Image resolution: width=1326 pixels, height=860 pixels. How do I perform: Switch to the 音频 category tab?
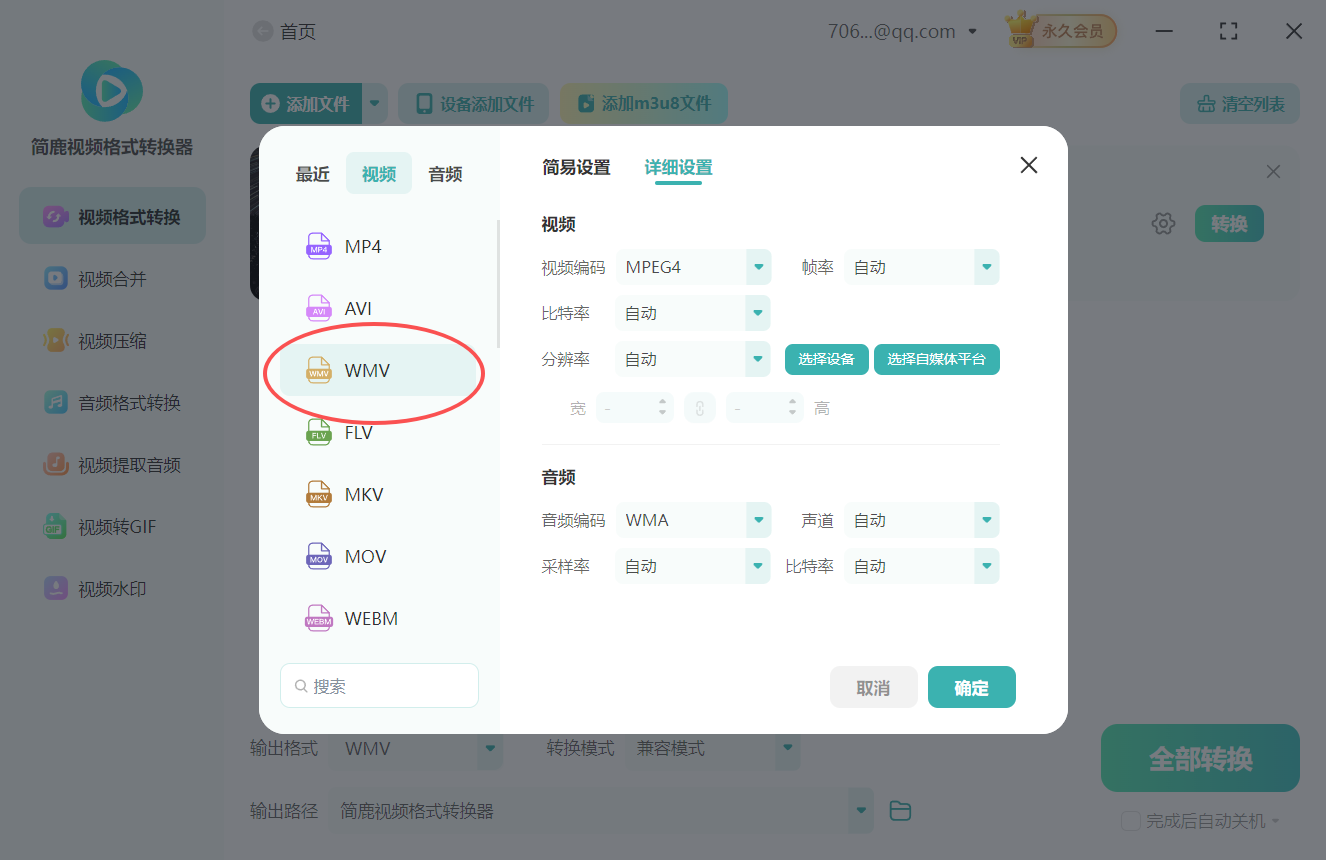[x=444, y=173]
